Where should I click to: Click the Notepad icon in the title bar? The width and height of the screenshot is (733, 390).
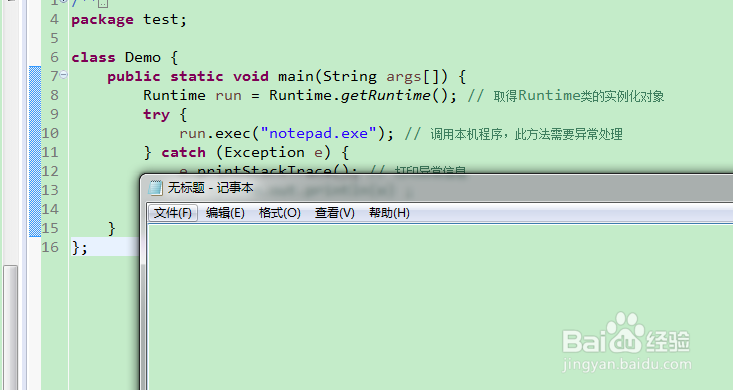pyautogui.click(x=155, y=188)
